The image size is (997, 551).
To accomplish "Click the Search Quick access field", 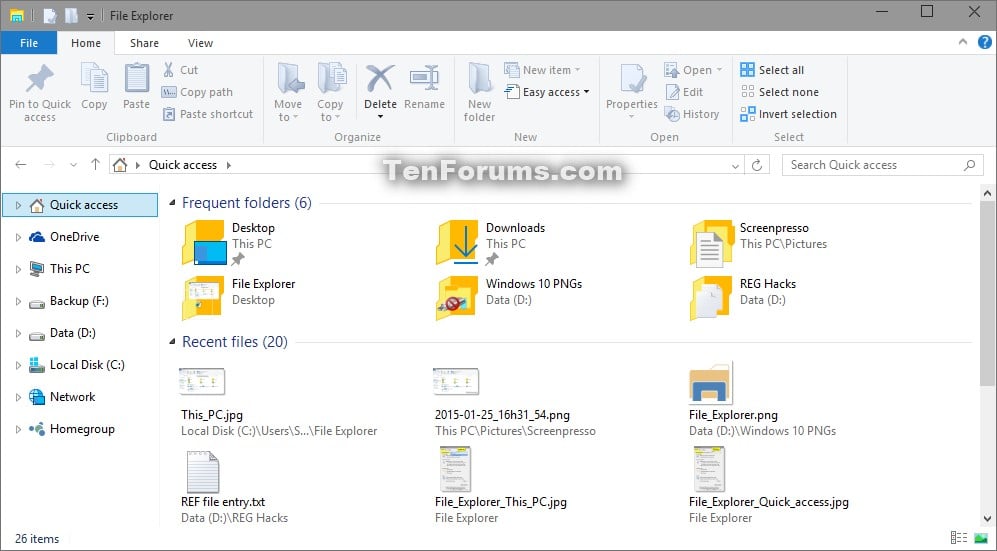I will coord(883,165).
